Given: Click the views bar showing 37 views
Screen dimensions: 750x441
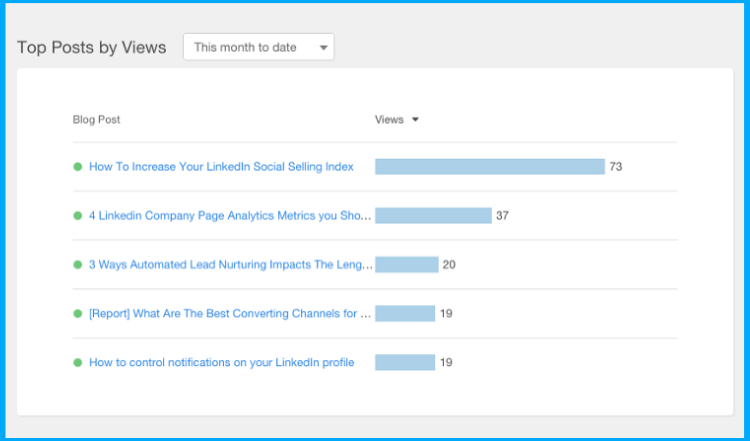Looking at the screenshot, I should coord(433,216).
